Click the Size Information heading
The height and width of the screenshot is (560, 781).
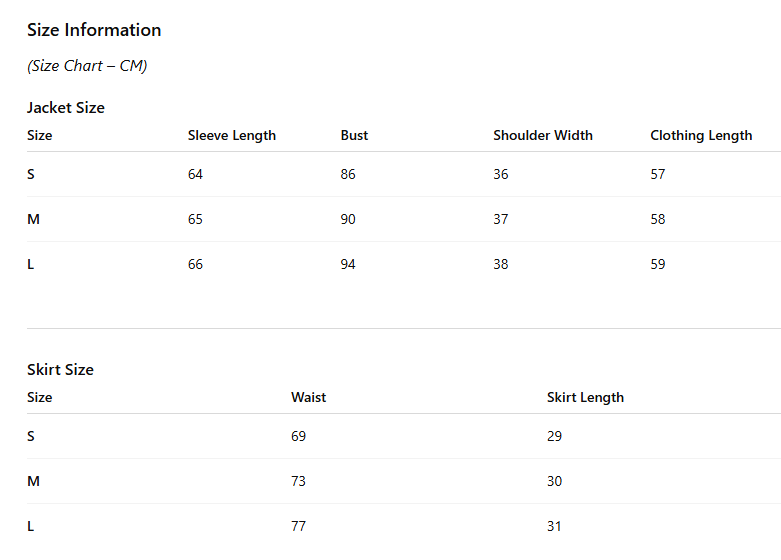[94, 30]
